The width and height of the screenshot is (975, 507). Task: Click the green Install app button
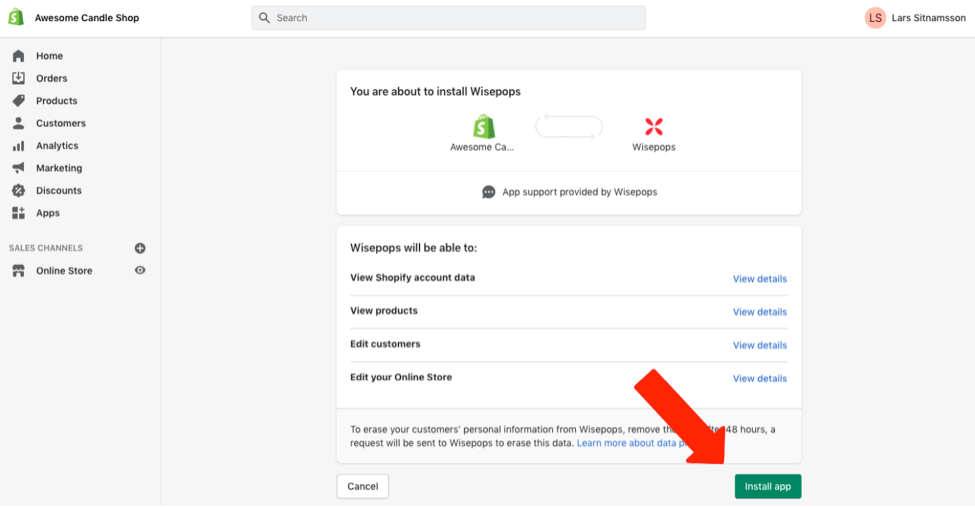click(768, 486)
